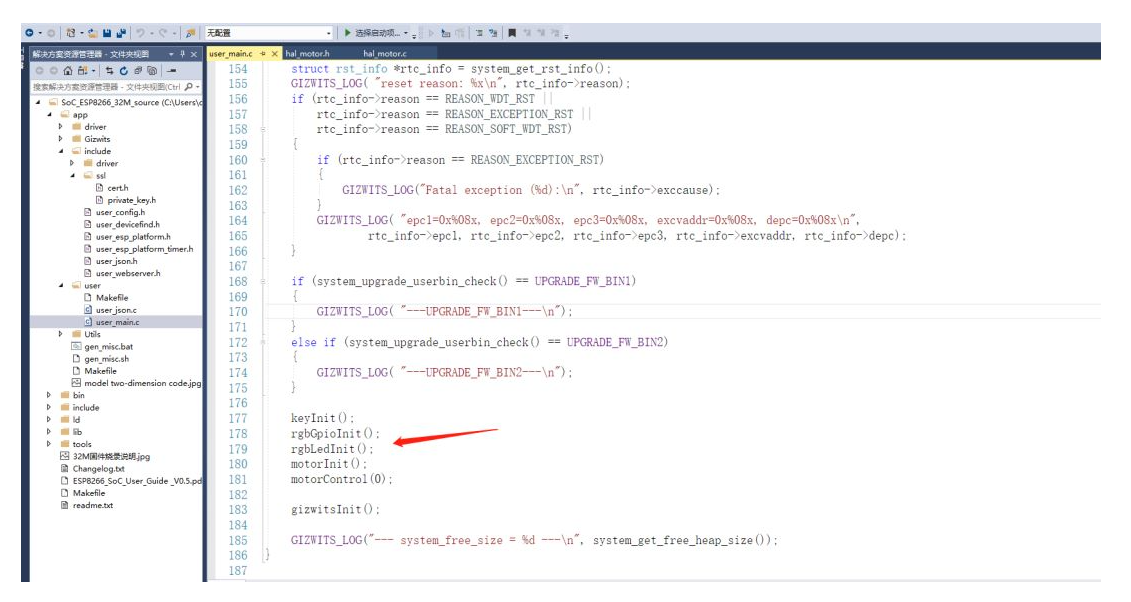Click the Sync with Active Document icon

click(109, 71)
